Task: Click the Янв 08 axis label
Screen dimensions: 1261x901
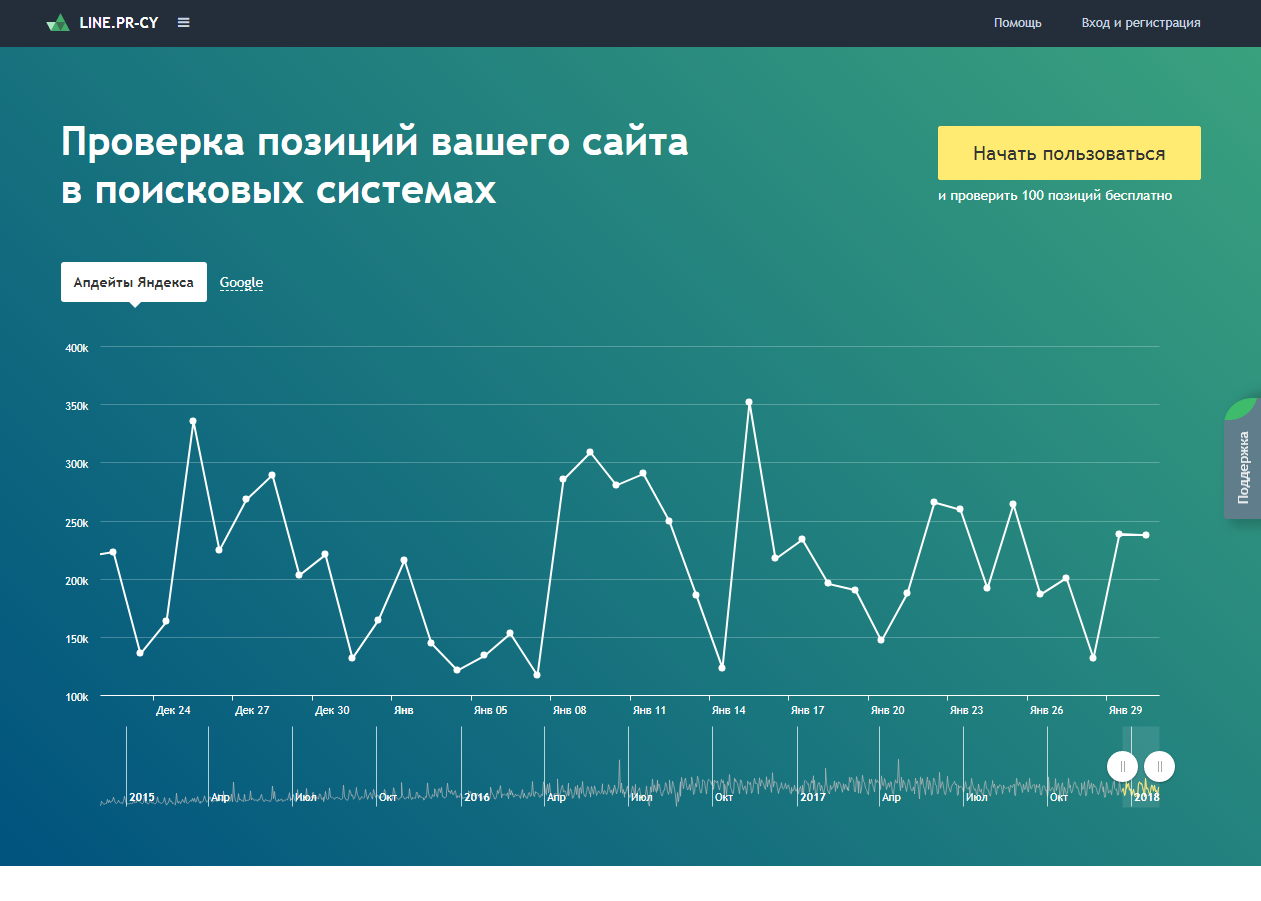Action: (x=569, y=711)
